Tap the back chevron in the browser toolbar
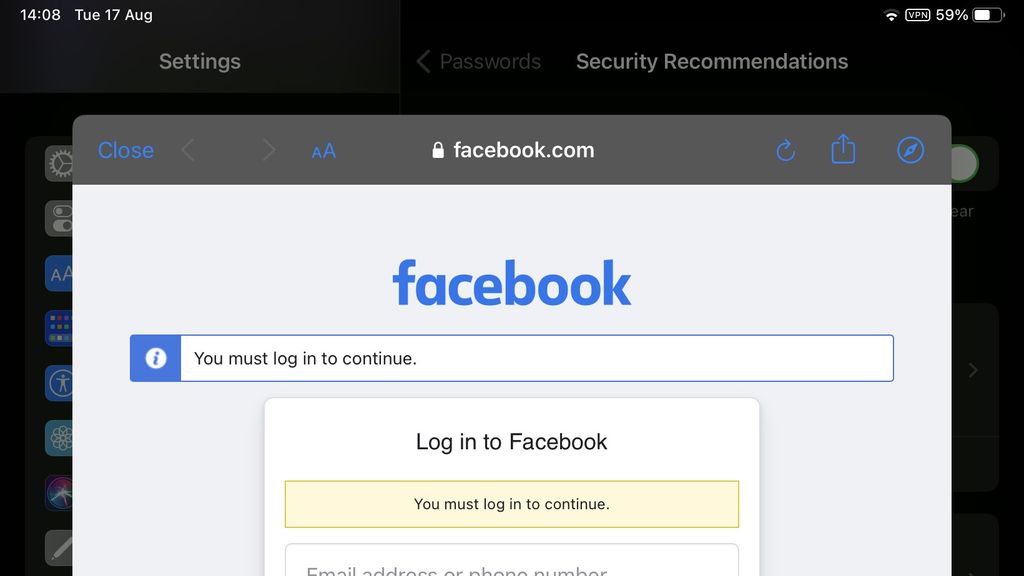This screenshot has height=576, width=1024. (x=188, y=150)
